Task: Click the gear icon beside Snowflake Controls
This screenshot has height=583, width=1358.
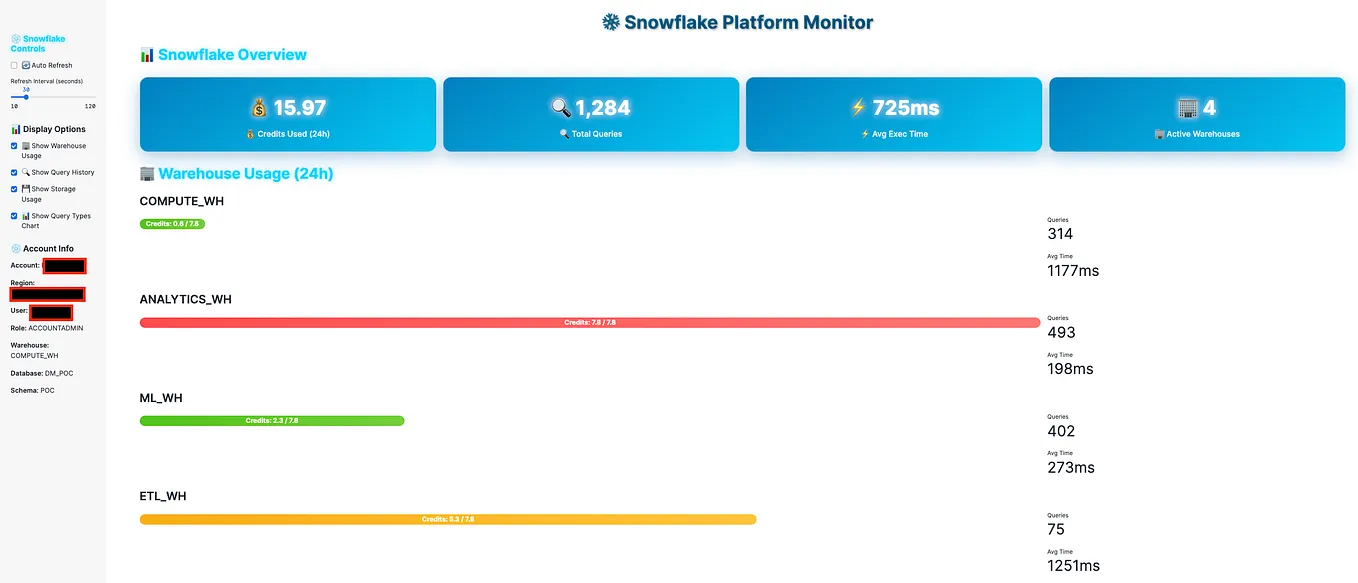Action: coord(14,39)
